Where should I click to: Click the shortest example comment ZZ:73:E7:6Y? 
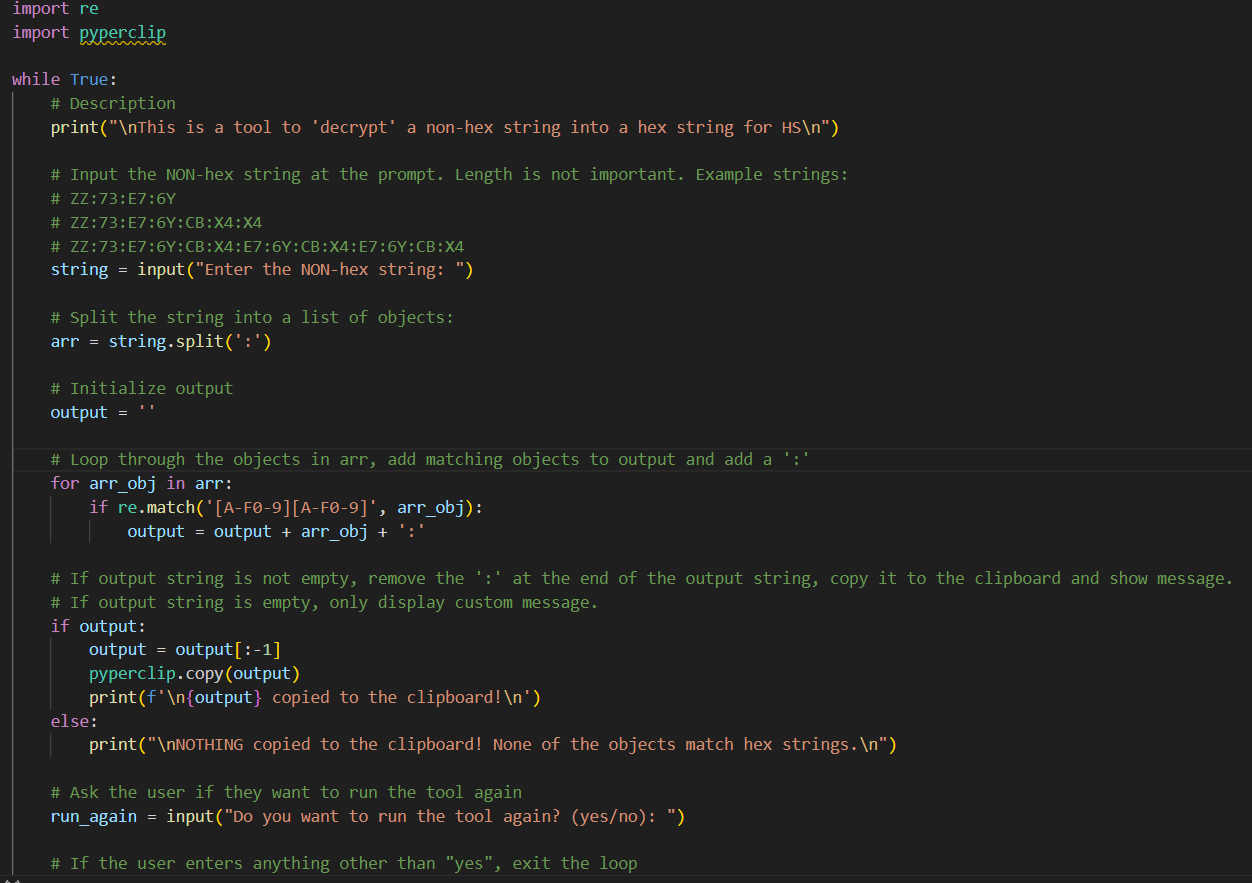[x=113, y=198]
